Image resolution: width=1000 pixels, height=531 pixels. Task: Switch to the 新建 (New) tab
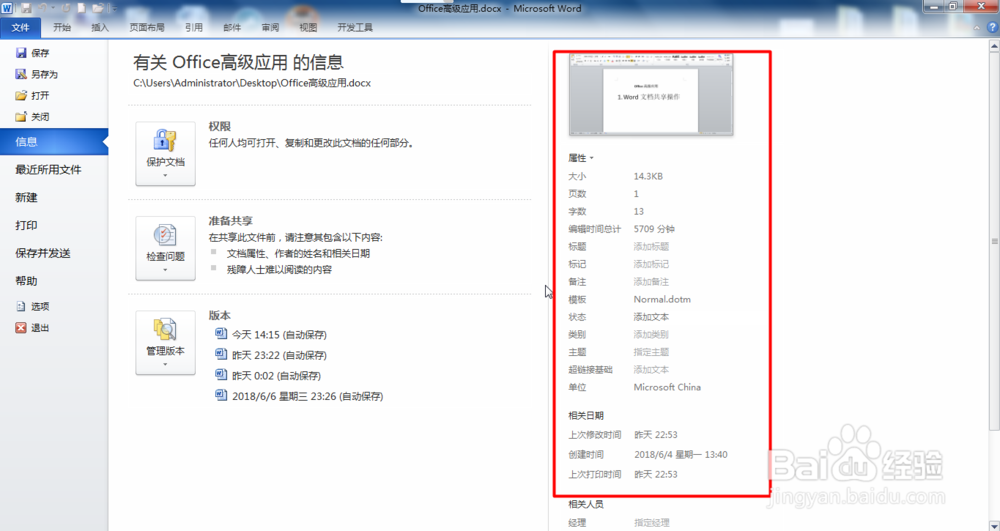[x=26, y=198]
